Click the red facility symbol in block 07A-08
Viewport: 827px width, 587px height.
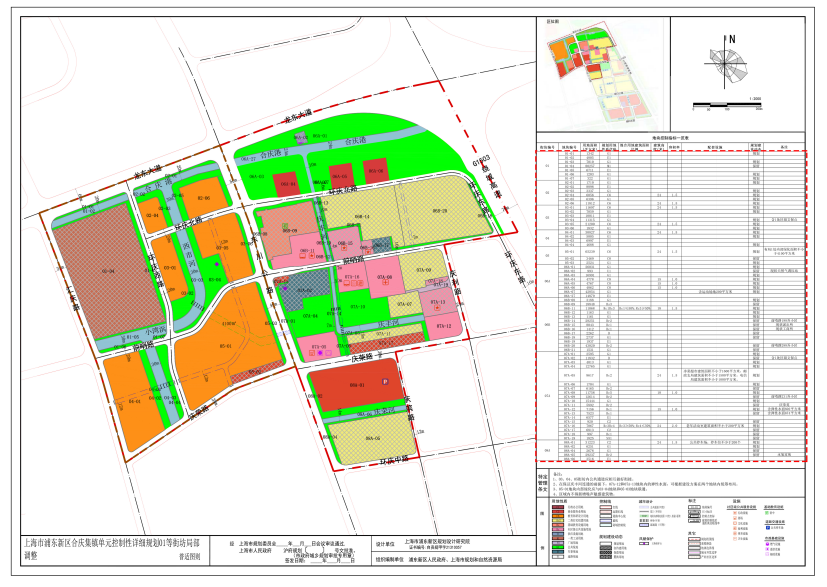click(385, 283)
